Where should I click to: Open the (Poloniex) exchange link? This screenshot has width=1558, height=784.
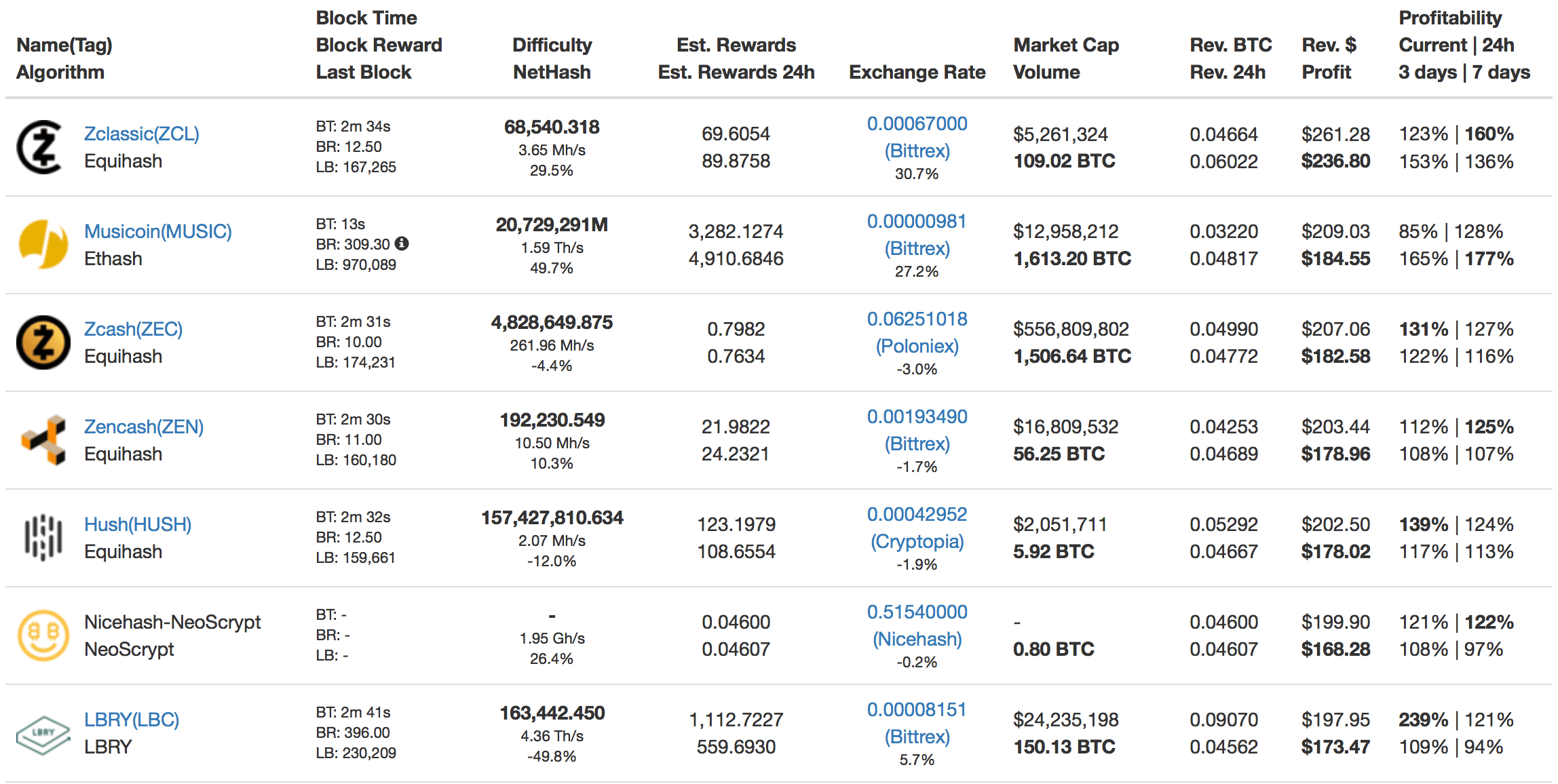(917, 347)
